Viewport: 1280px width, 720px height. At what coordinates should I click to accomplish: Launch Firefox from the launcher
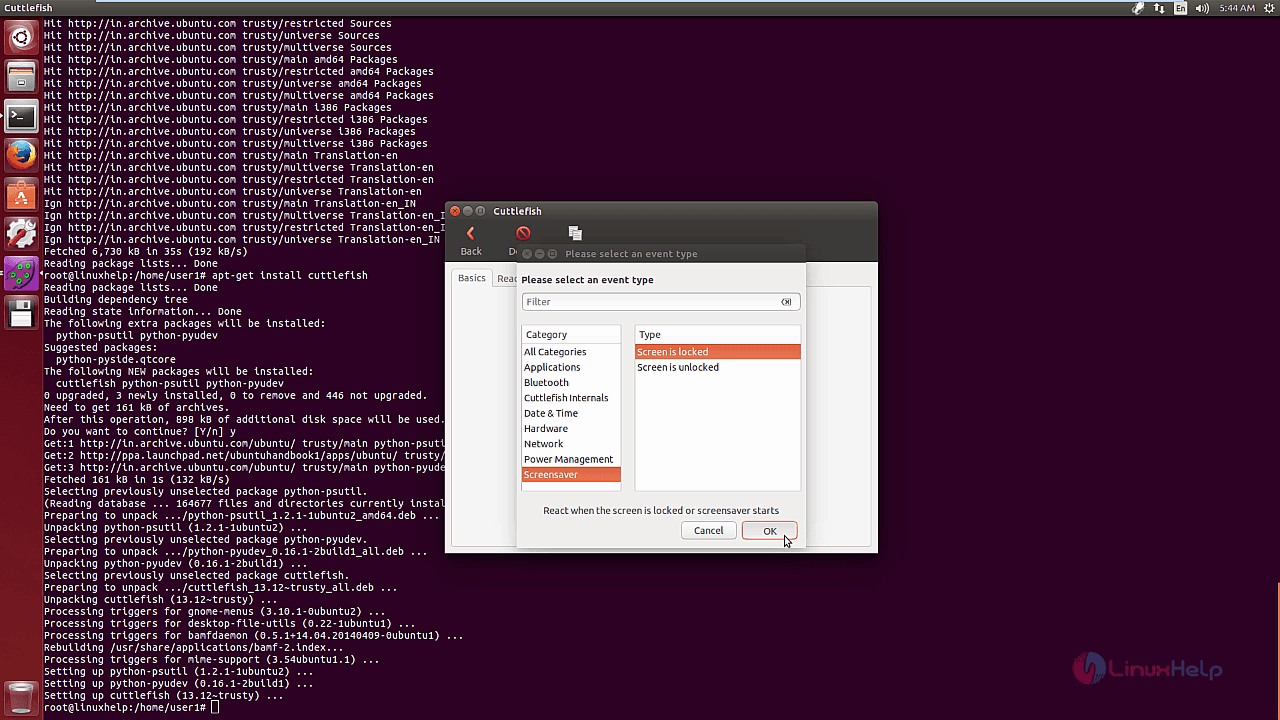(21, 155)
